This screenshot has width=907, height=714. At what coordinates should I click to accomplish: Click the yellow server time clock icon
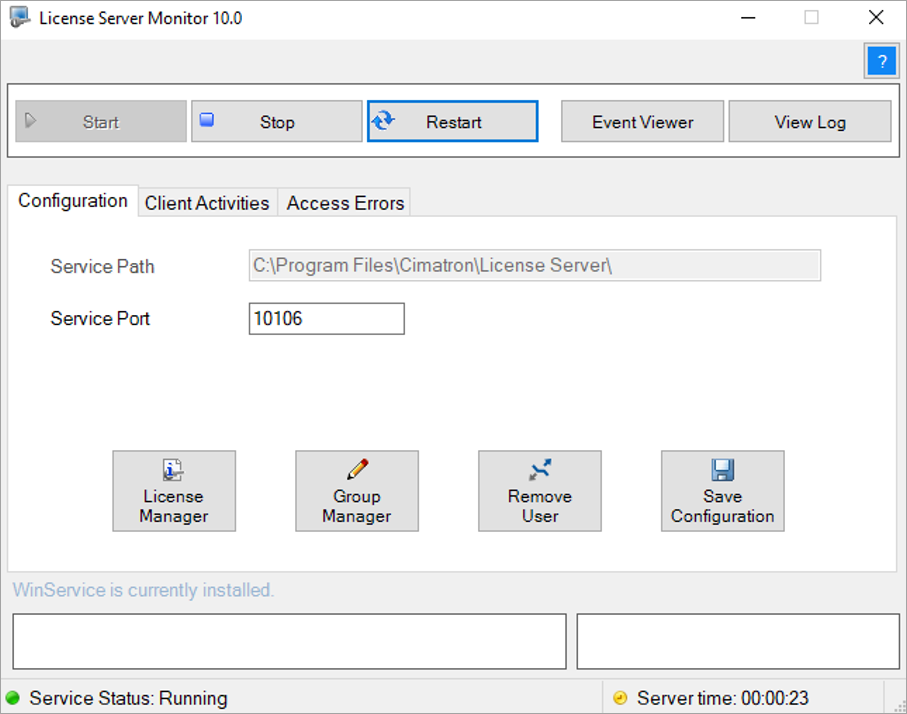(x=620, y=698)
